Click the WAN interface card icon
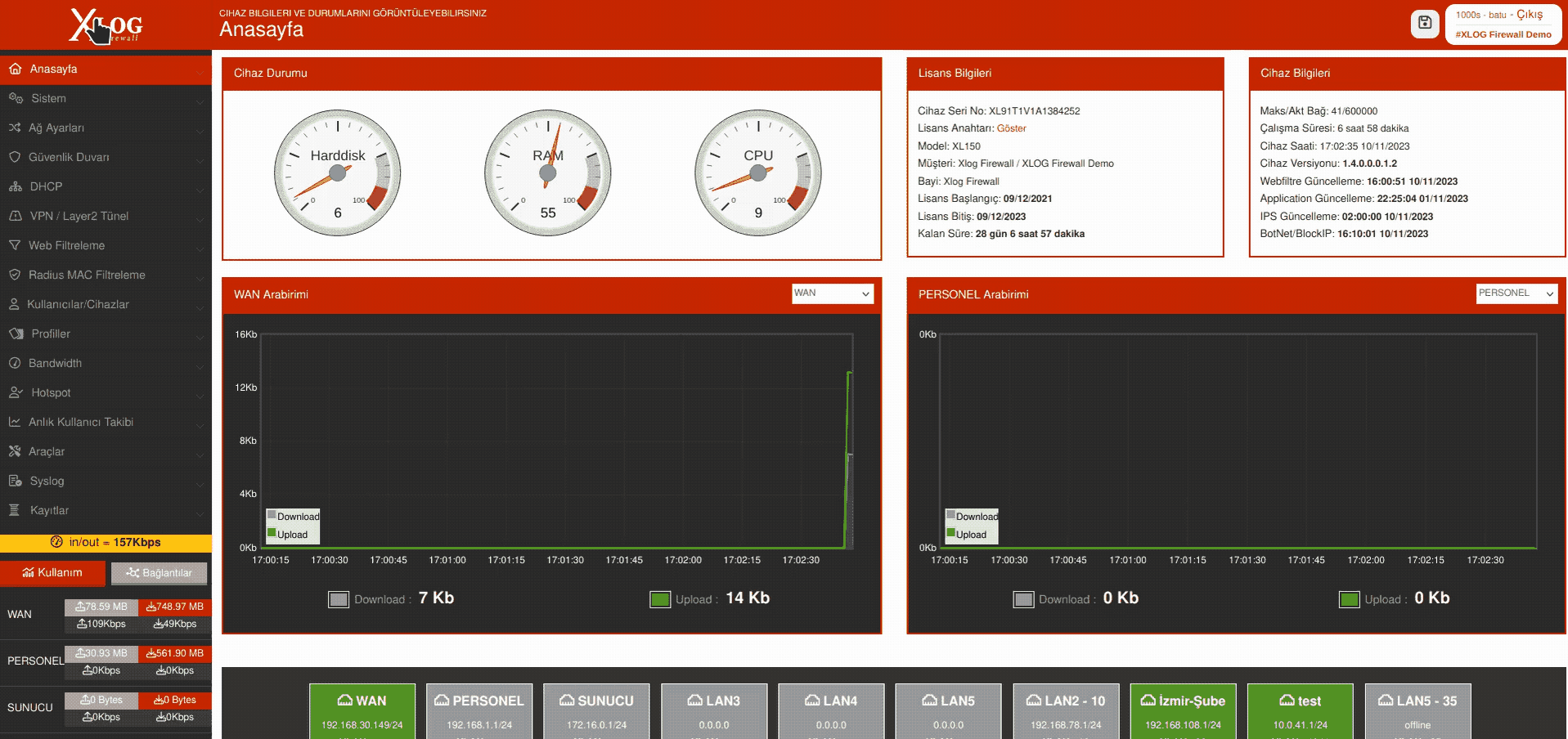This screenshot has height=739, width=1568. click(x=345, y=701)
